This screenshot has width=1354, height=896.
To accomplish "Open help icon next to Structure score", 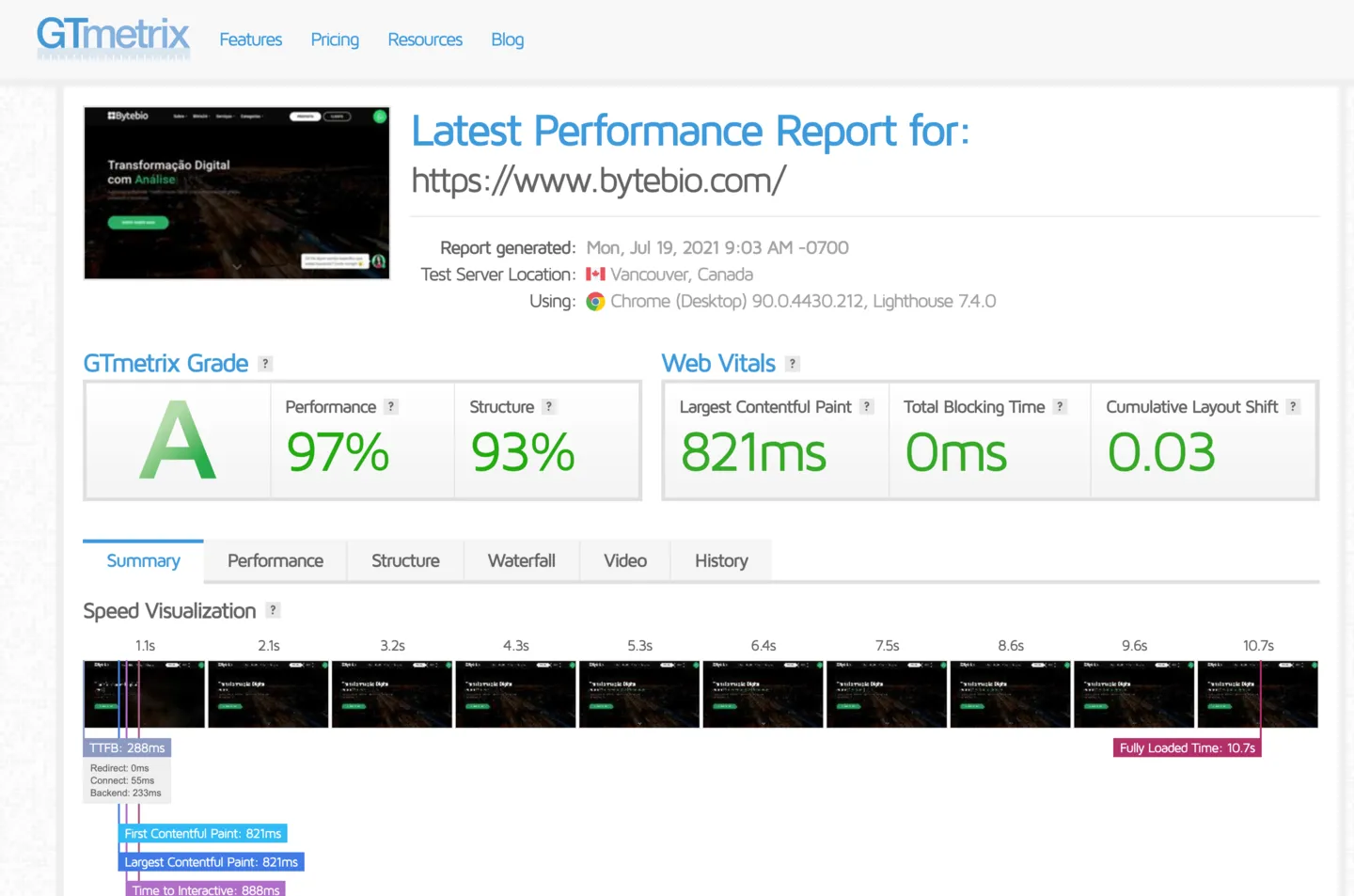I will pos(549,407).
